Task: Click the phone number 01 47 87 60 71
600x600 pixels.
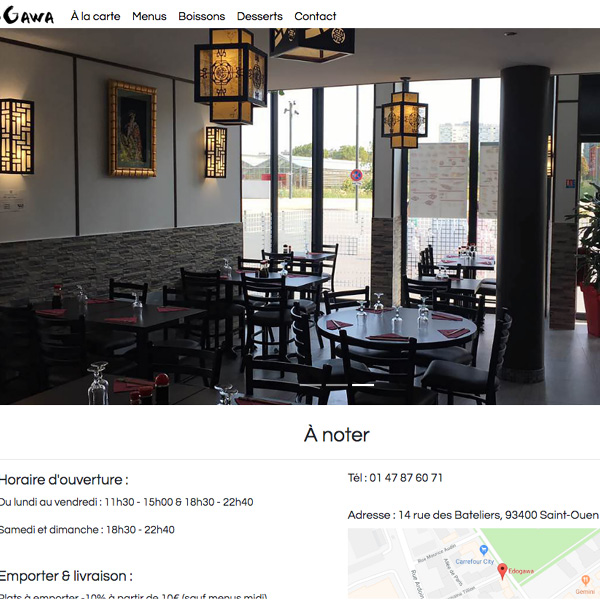Action: click(406, 478)
